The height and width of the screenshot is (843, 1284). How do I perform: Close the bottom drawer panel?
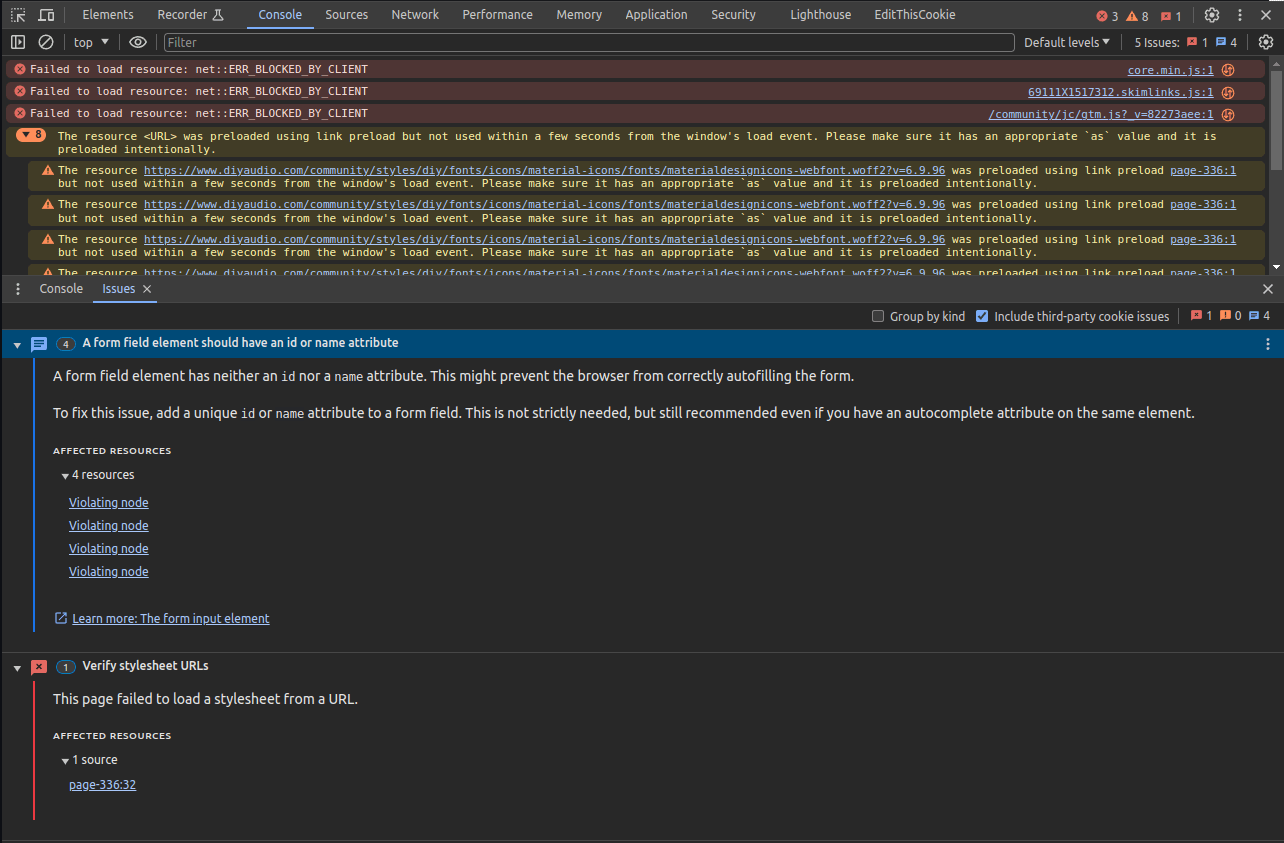(x=1268, y=289)
